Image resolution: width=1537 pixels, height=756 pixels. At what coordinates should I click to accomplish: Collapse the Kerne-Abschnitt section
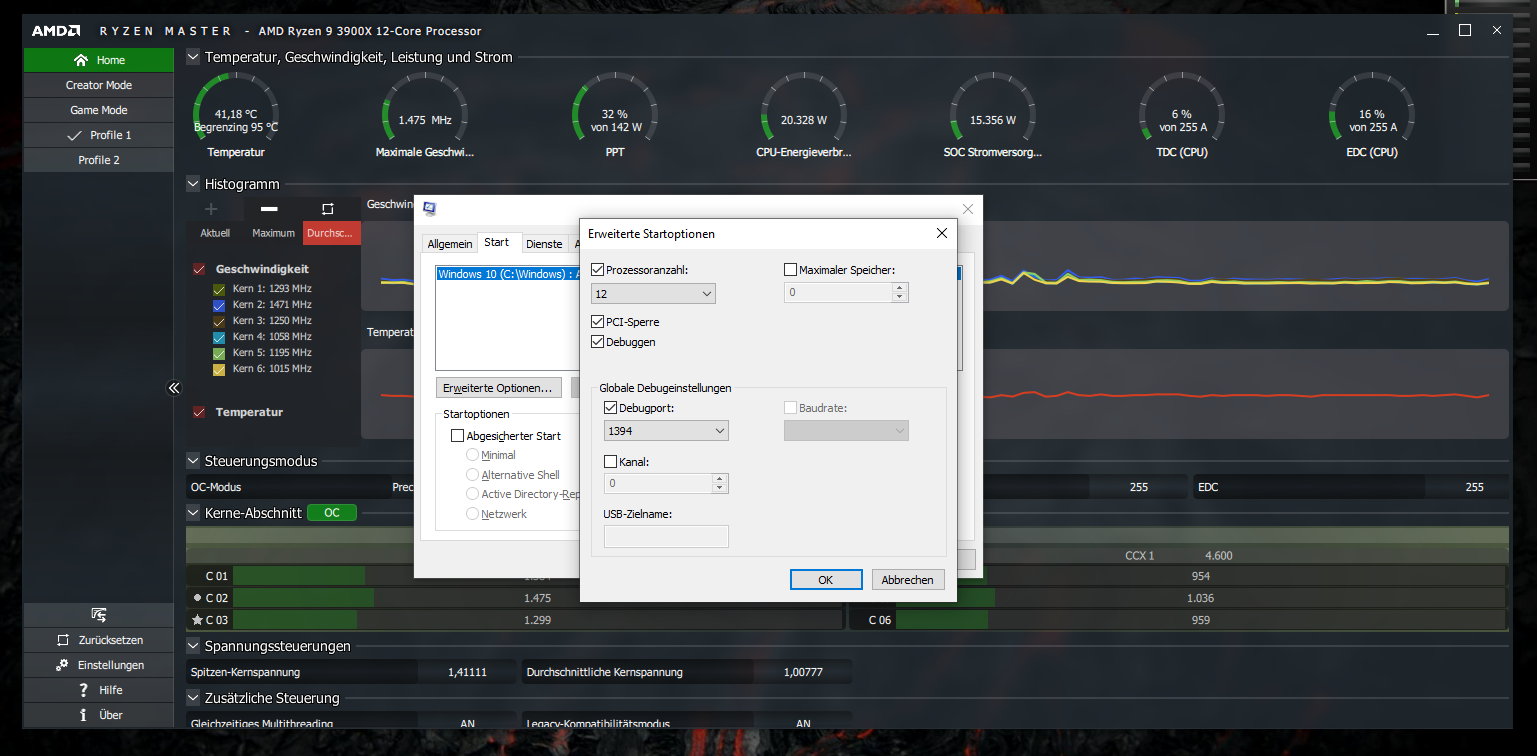(193, 513)
